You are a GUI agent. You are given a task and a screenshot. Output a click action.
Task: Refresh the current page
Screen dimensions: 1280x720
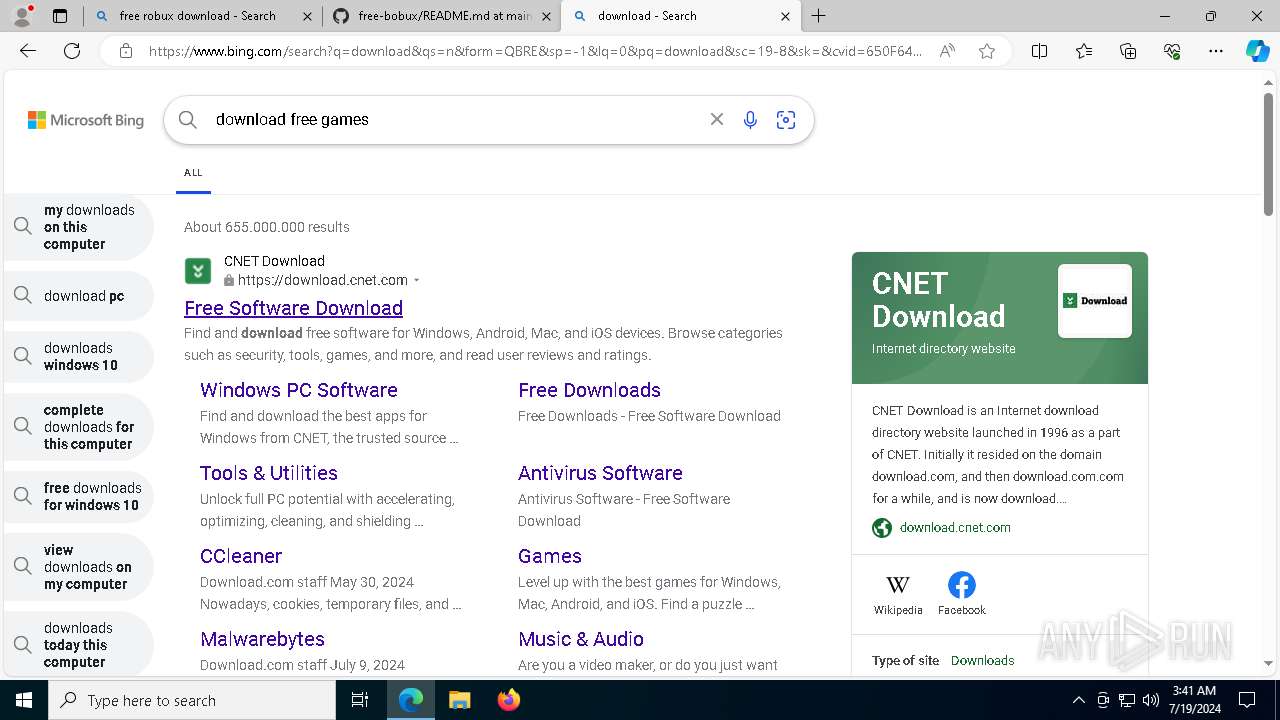tap(72, 51)
